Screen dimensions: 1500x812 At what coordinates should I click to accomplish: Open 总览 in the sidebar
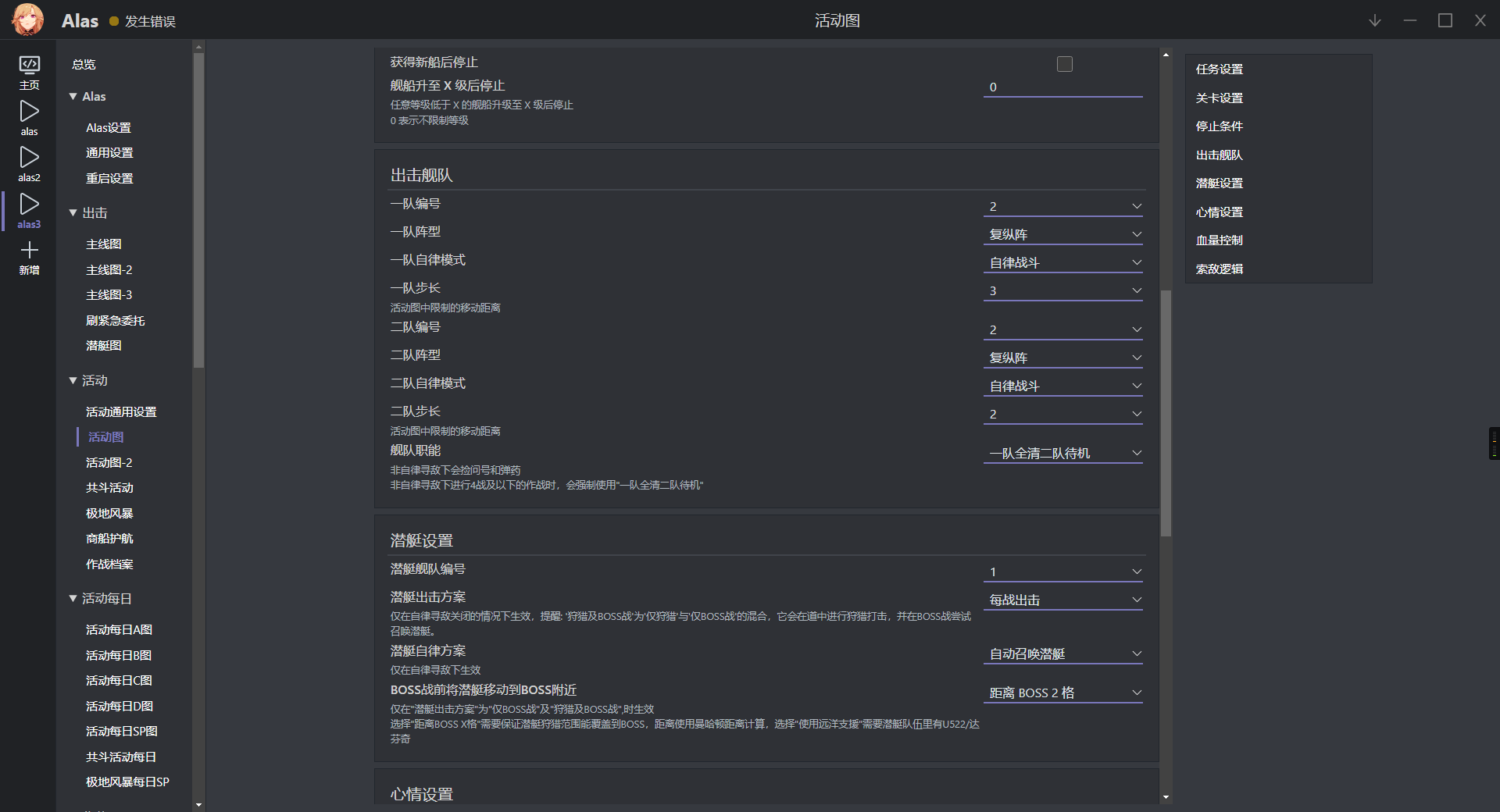pyautogui.click(x=84, y=64)
